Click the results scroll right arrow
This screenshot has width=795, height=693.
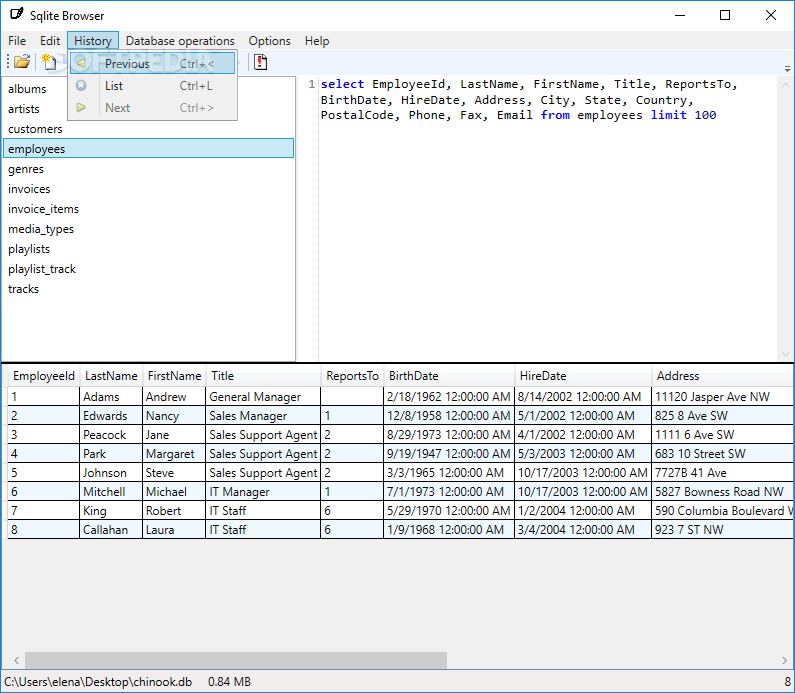pyautogui.click(x=785, y=660)
